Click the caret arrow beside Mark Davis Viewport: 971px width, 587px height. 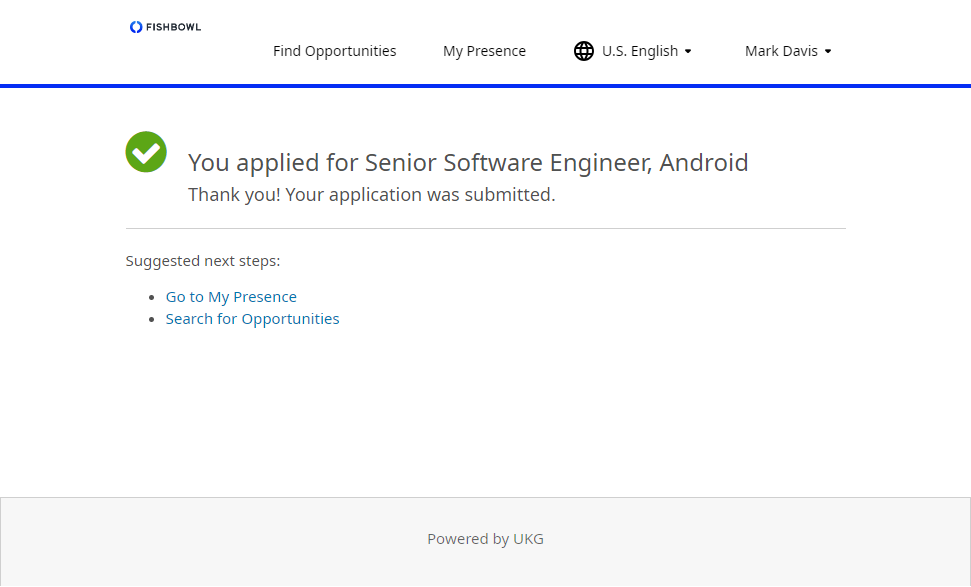point(828,52)
